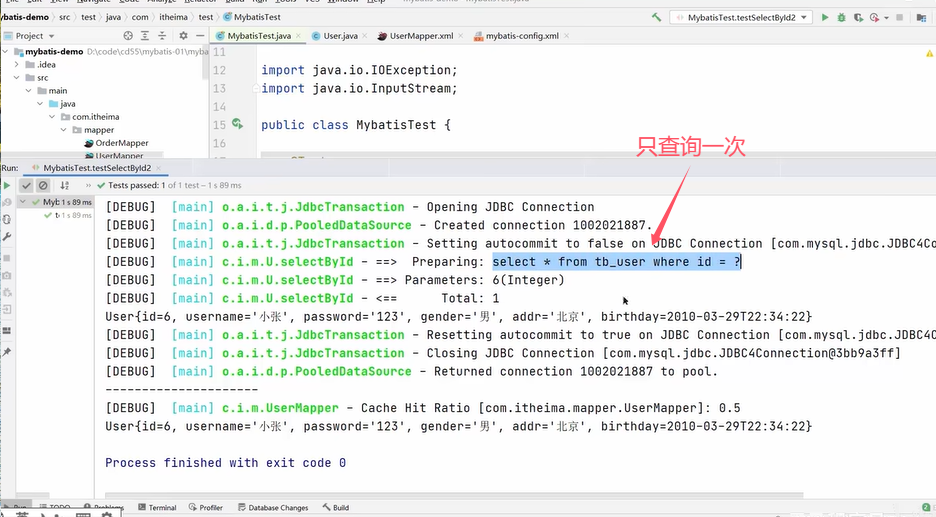The height and width of the screenshot is (517, 936).
Task: Expand the .idea folder
Action: pyautogui.click(x=17, y=64)
